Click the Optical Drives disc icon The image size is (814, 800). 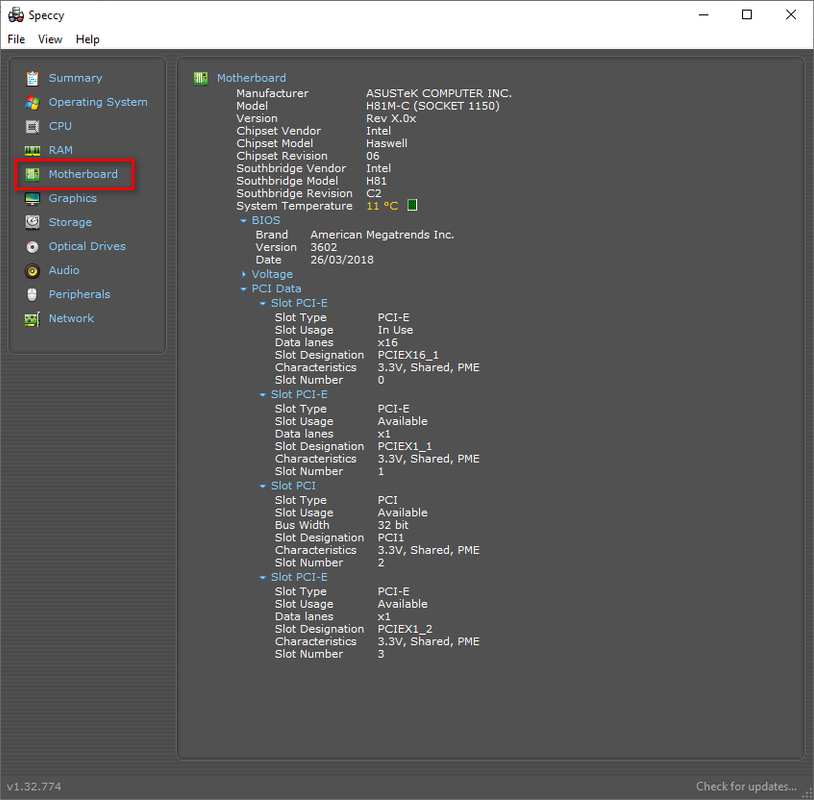coord(32,247)
